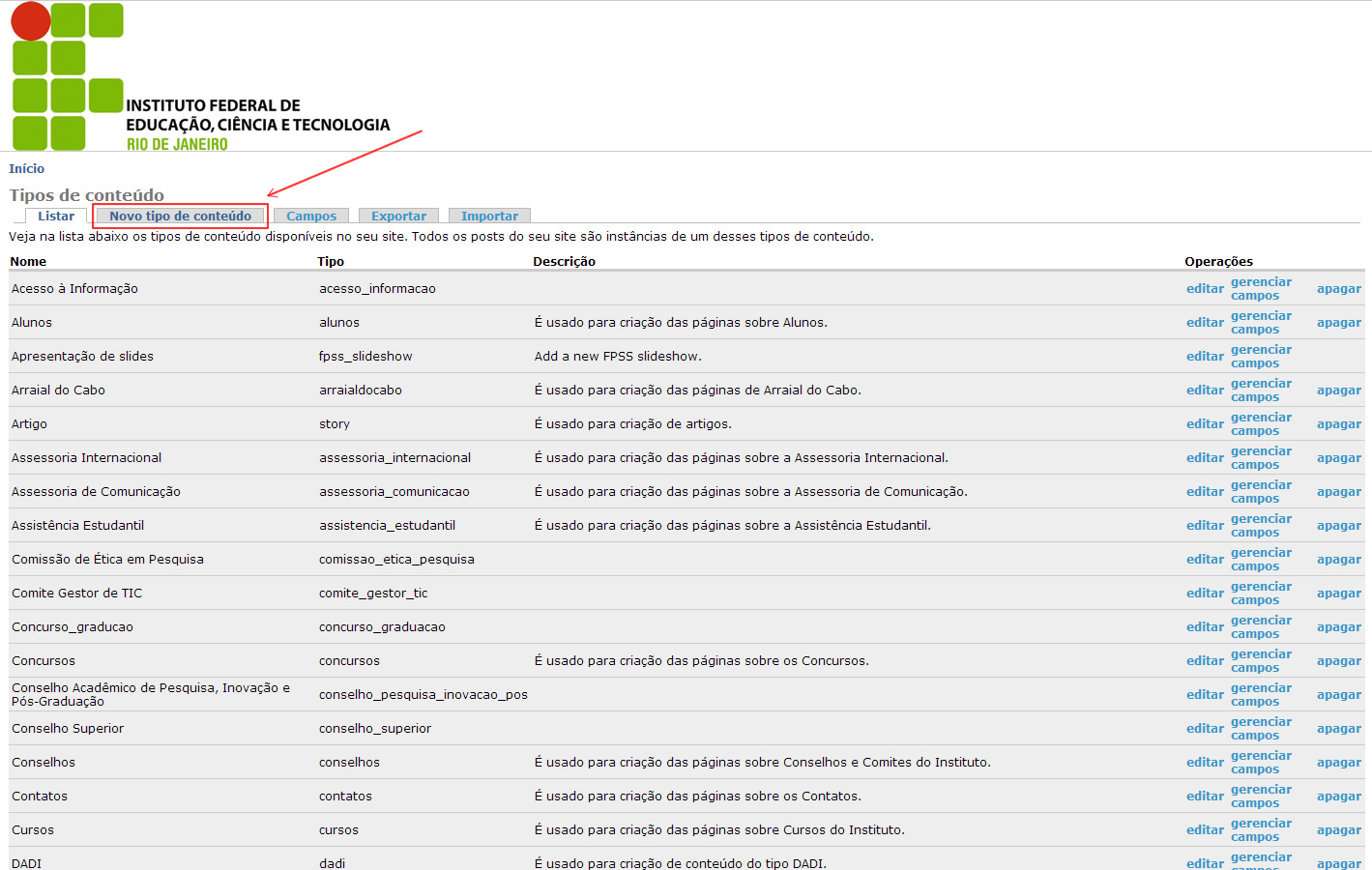Open the Novo tipo de conteúdo tab
This screenshot has width=1372, height=870.
[x=180, y=217]
